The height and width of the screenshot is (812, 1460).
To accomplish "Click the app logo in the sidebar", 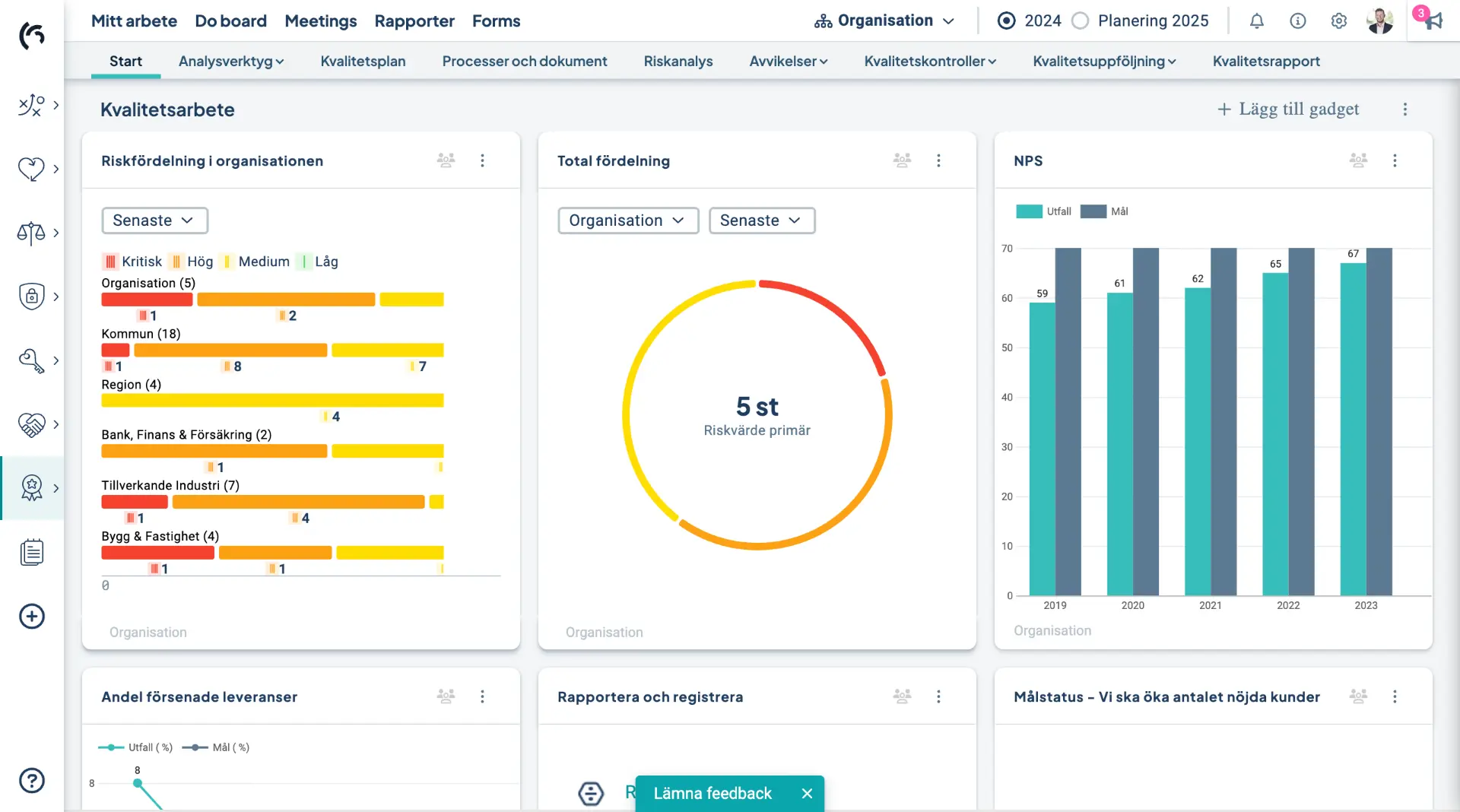I will click(x=32, y=35).
